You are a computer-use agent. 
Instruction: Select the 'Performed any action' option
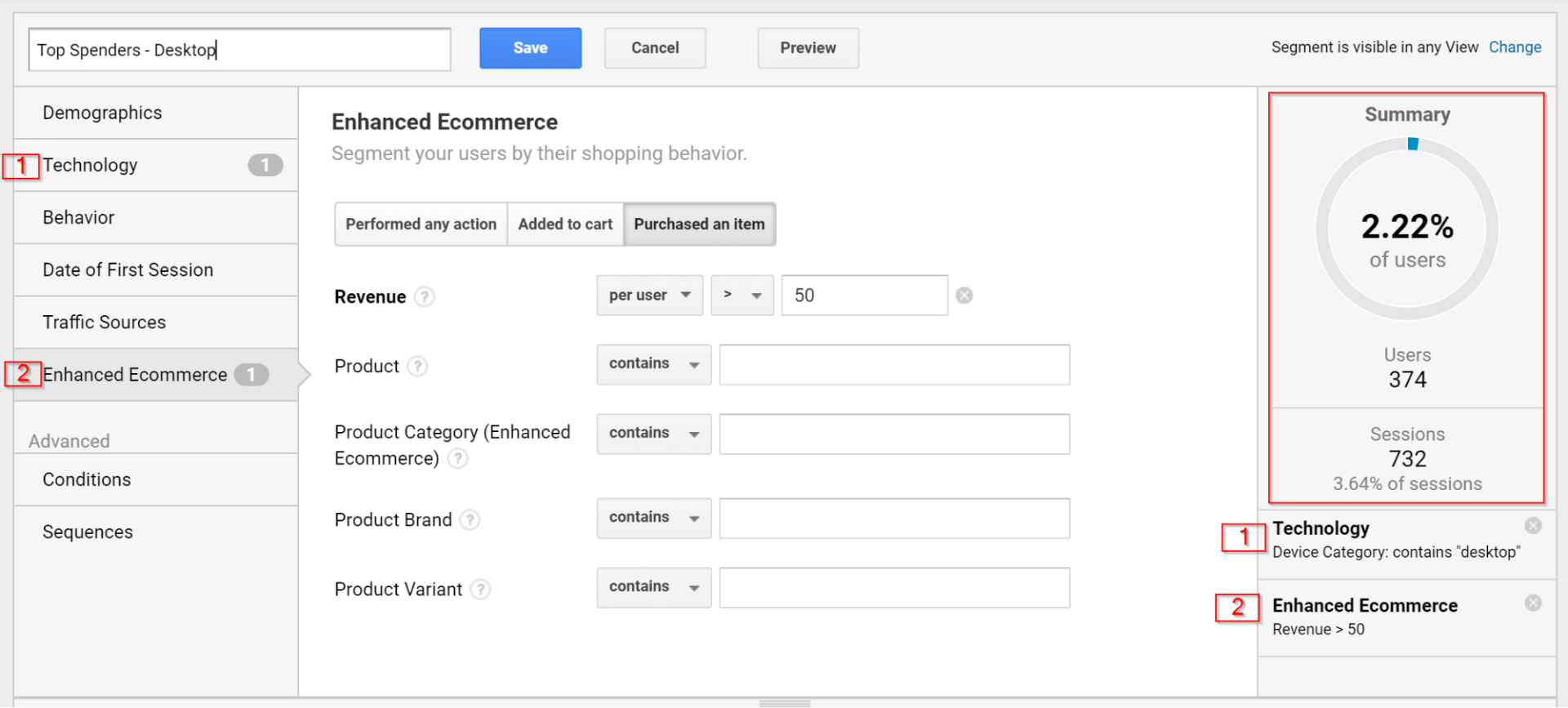[x=421, y=224]
